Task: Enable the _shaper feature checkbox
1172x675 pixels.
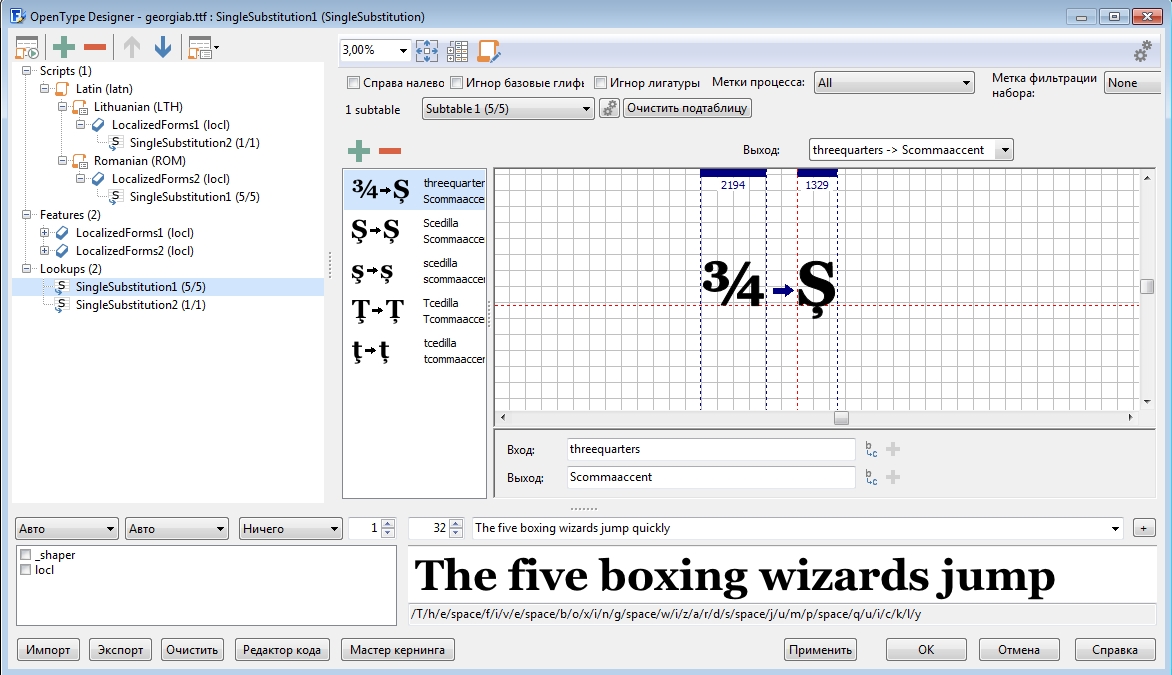Action: [x=26, y=555]
